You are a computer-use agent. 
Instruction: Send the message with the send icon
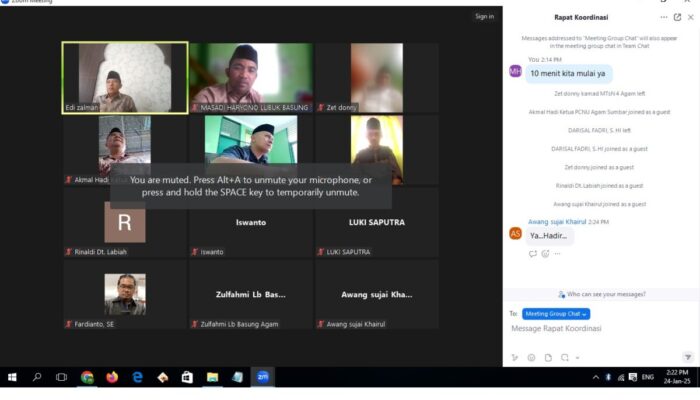[688, 357]
